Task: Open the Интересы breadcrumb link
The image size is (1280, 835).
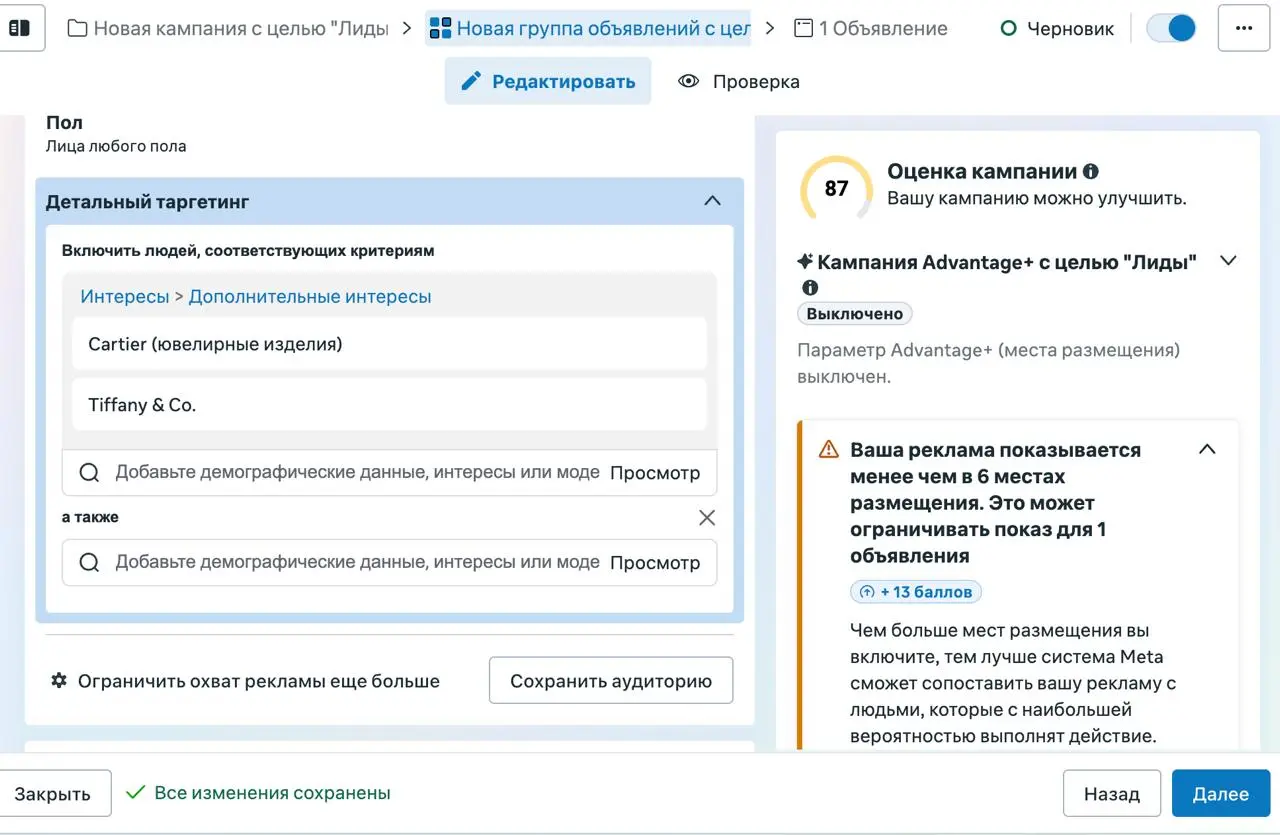Action: 125,296
